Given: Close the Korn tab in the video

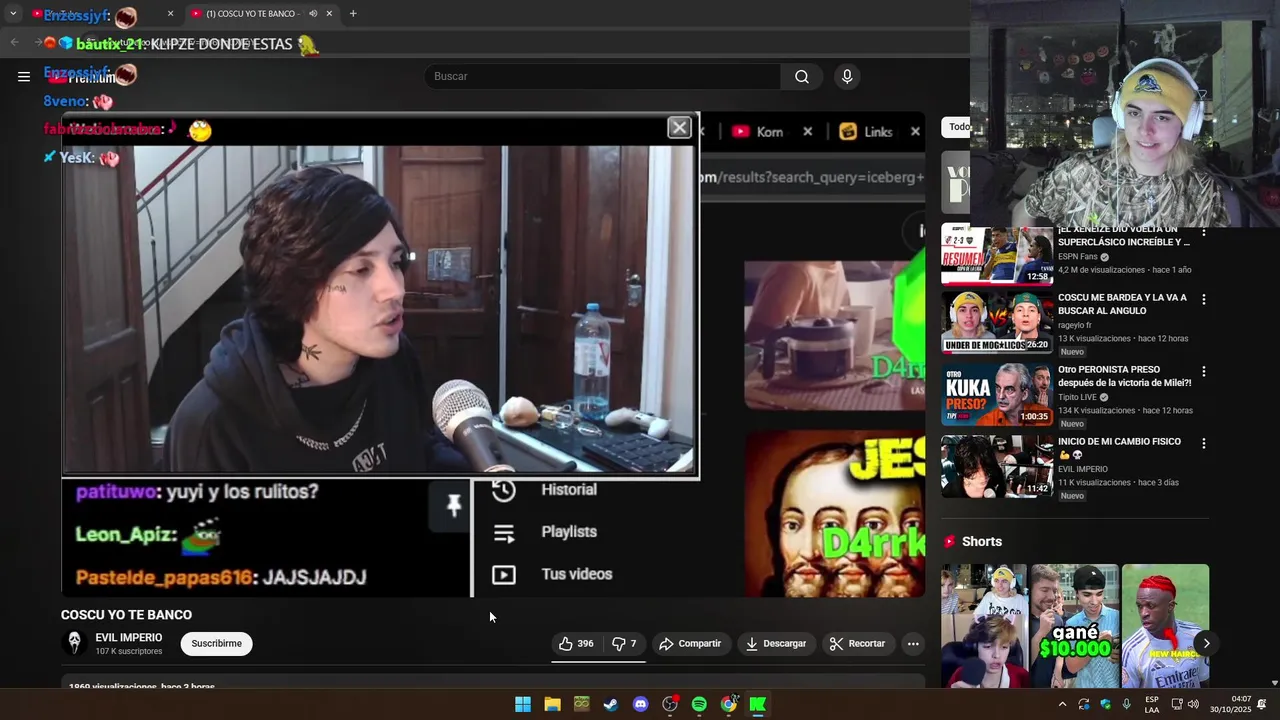Looking at the screenshot, I should [x=808, y=131].
